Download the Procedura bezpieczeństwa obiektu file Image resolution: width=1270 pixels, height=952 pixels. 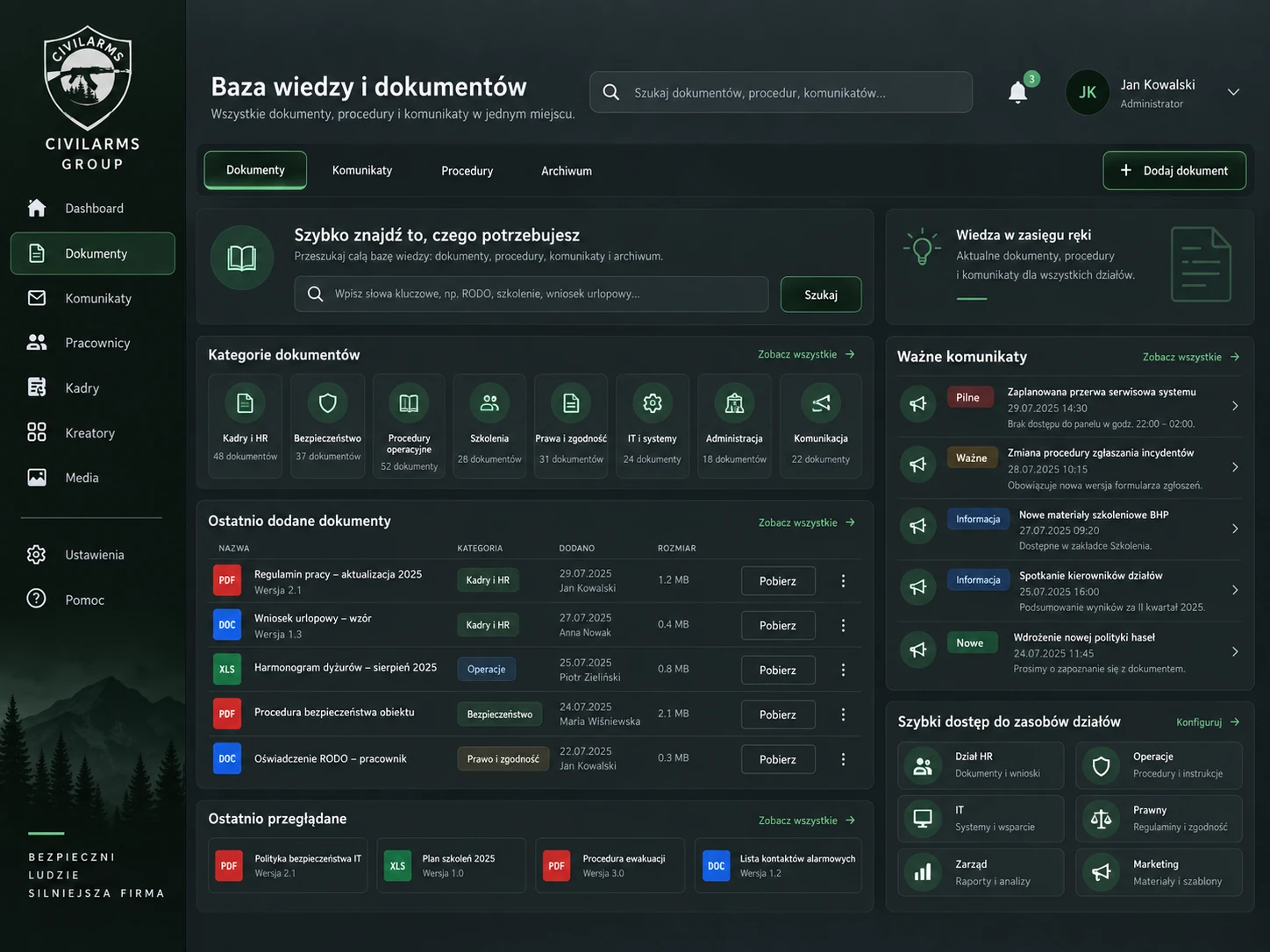tap(778, 714)
